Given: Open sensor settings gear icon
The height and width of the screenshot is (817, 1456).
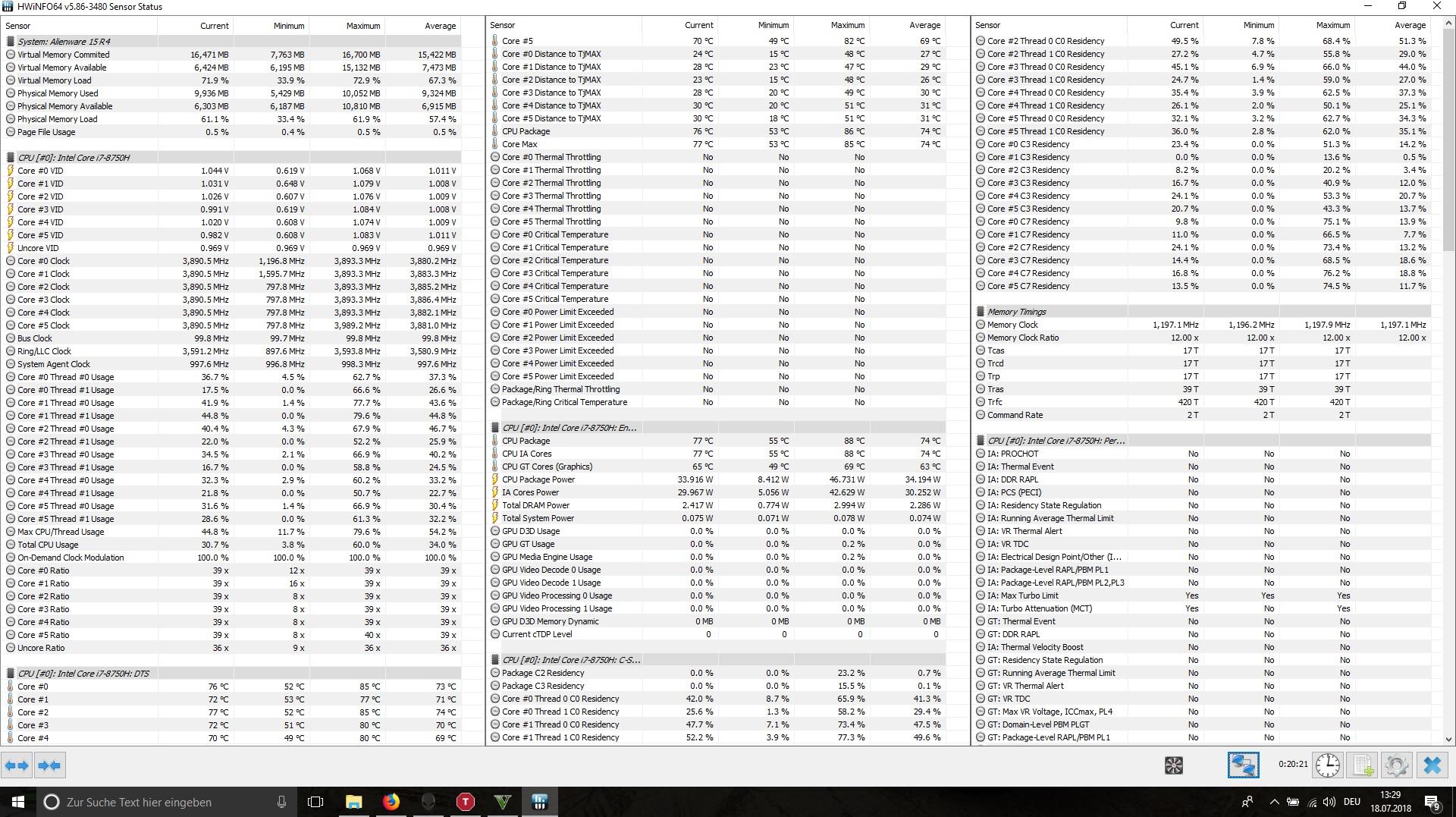Looking at the screenshot, I should tap(1397, 765).
